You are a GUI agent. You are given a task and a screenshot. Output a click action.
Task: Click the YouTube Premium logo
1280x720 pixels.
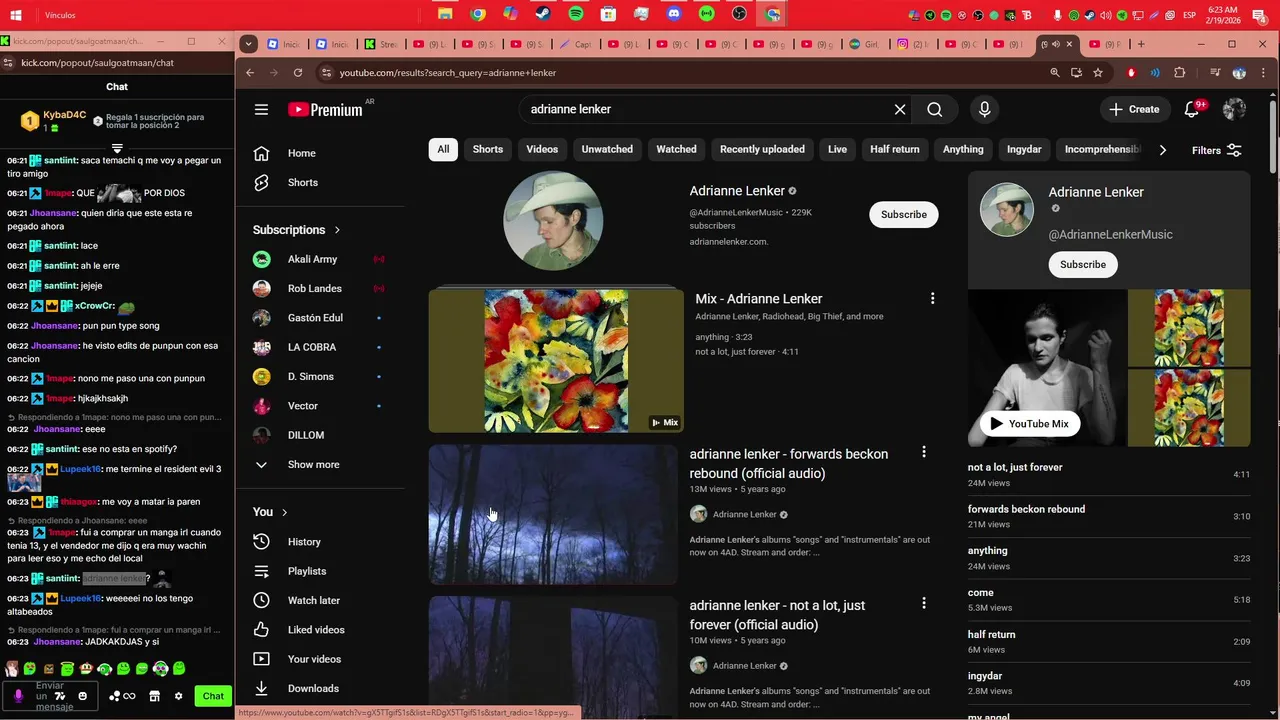click(325, 109)
